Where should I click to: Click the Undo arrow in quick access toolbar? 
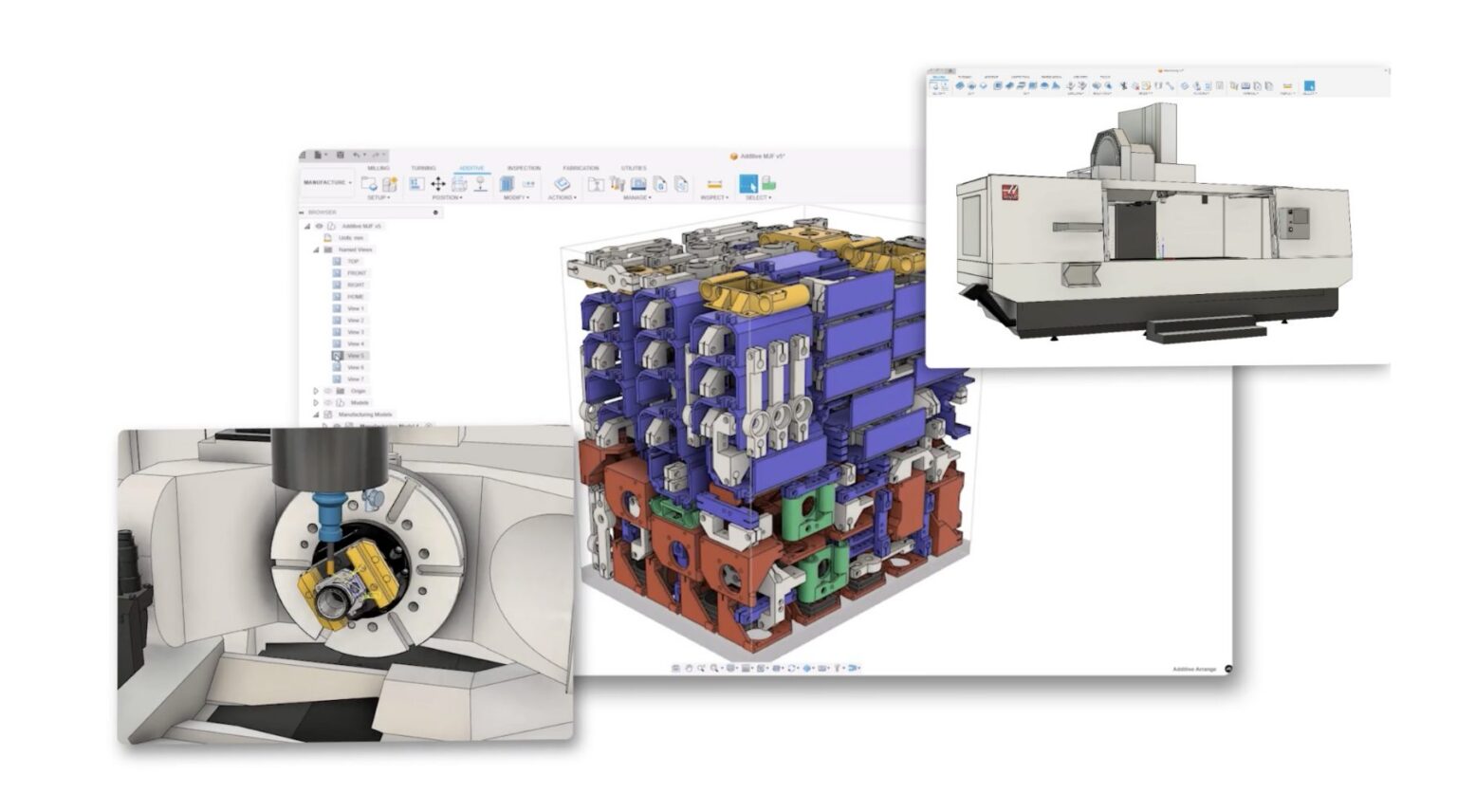357,155
